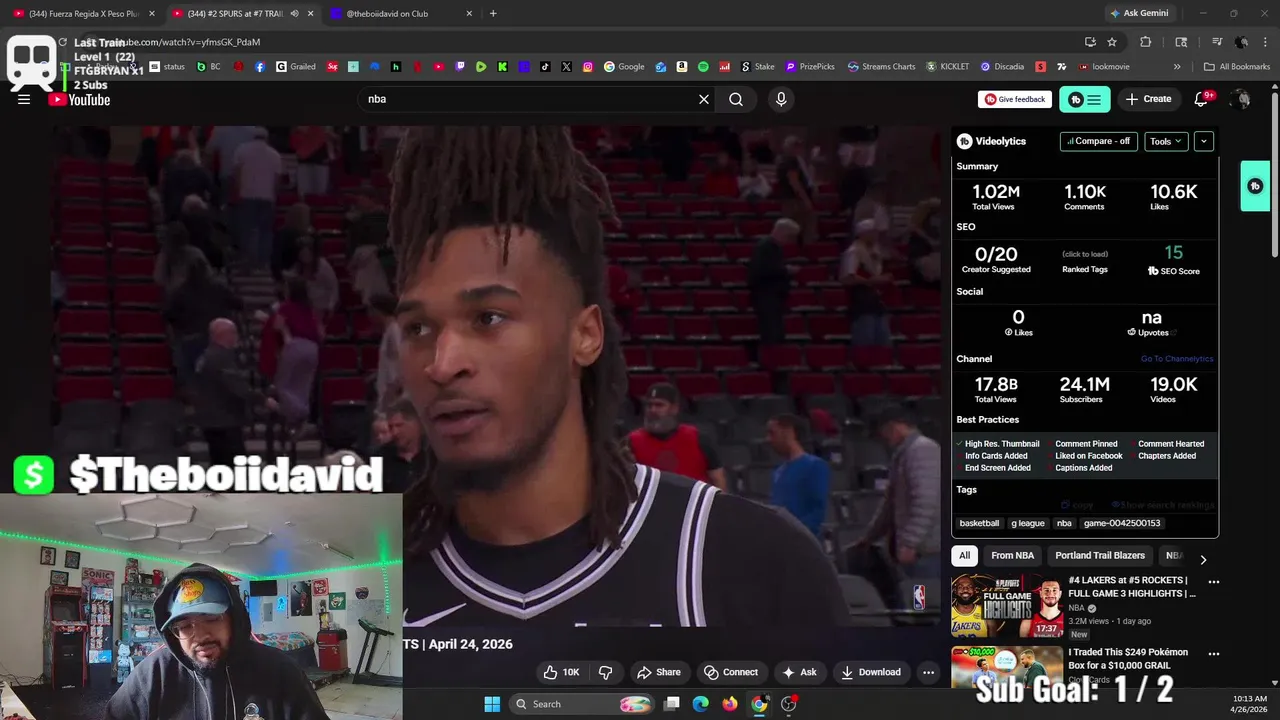Follow the Go To Channelytics link
This screenshot has height=720, width=1280.
(x=1177, y=359)
